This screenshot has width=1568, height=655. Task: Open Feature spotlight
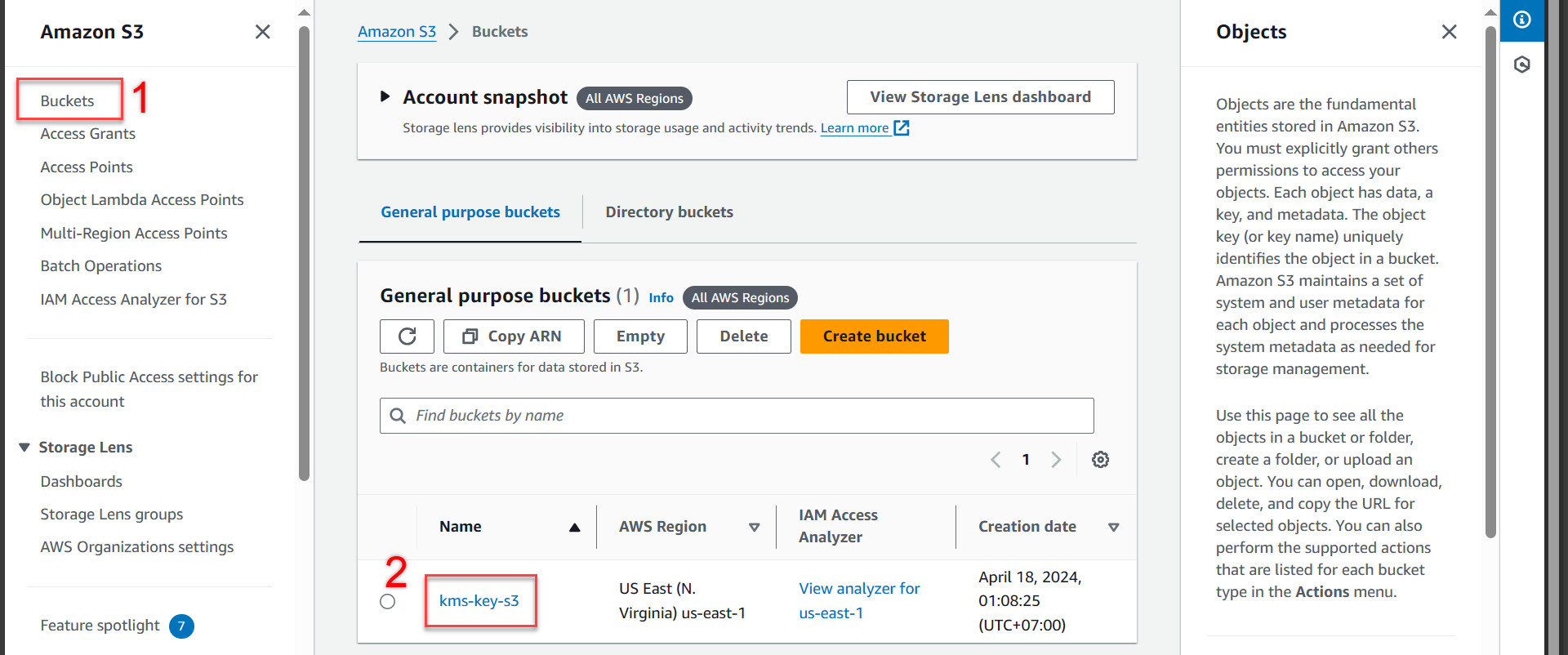tap(100, 626)
